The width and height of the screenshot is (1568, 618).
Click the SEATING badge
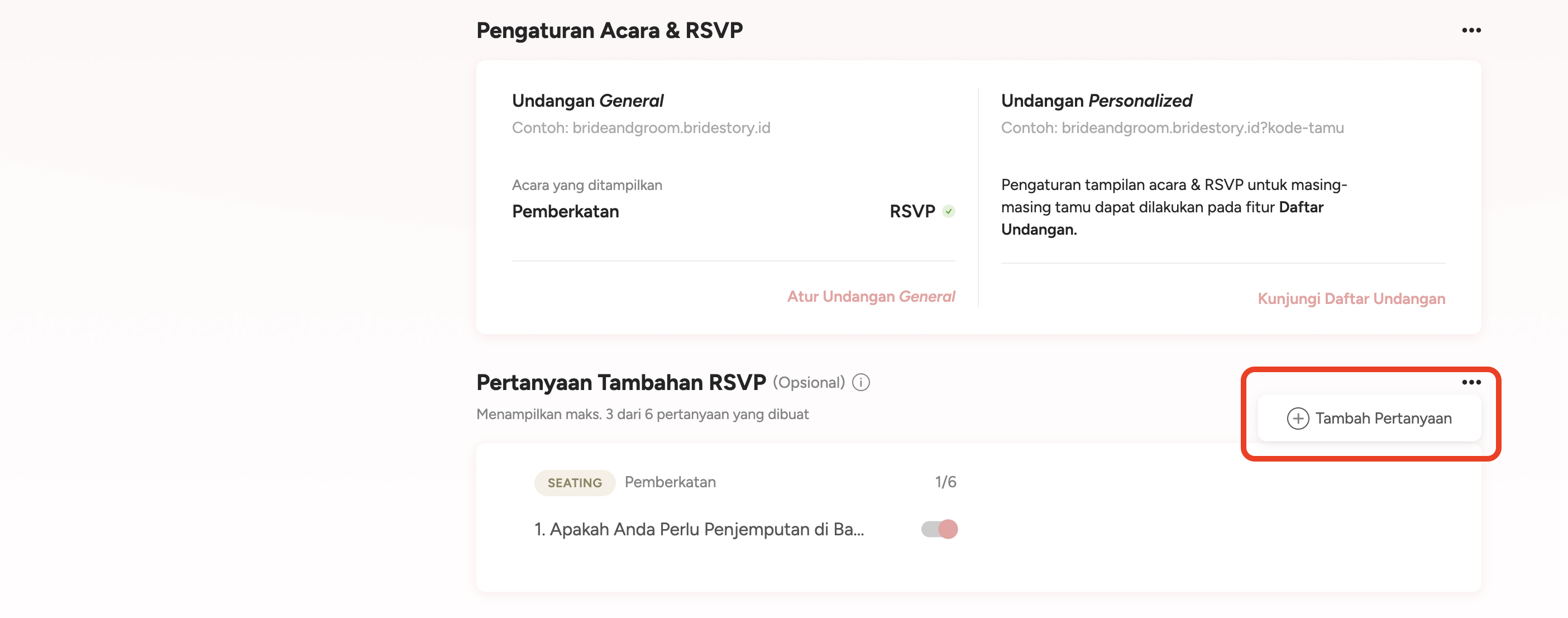pyautogui.click(x=574, y=483)
